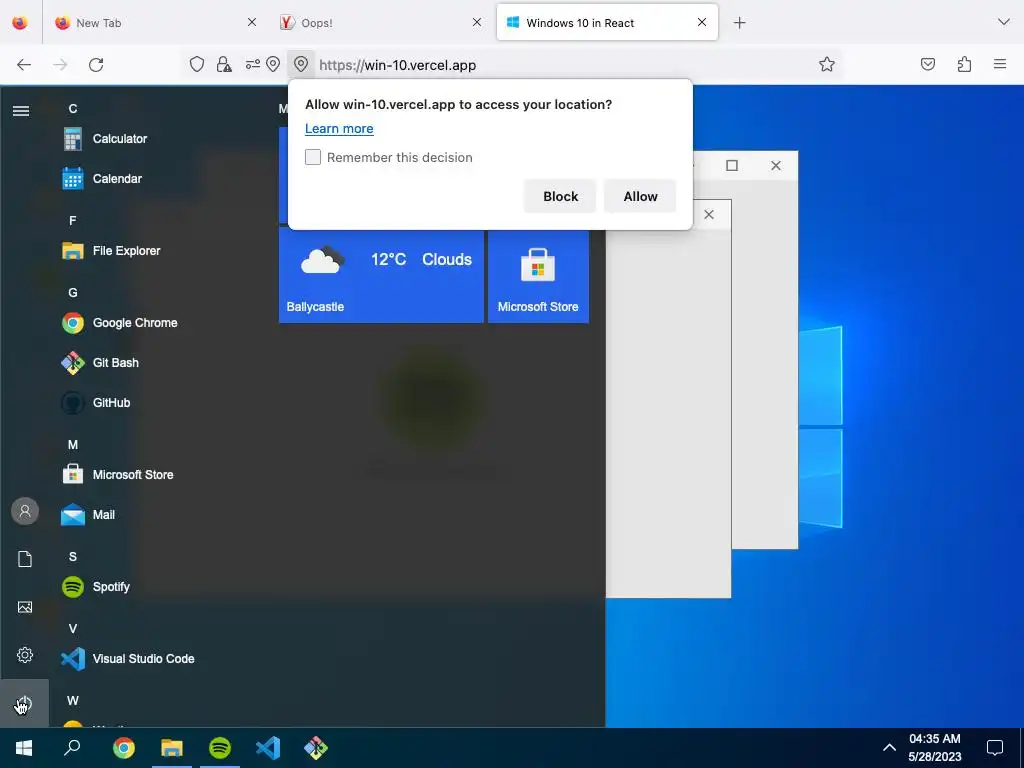
Task: Open Firefox View button
Action: [x=20, y=23]
